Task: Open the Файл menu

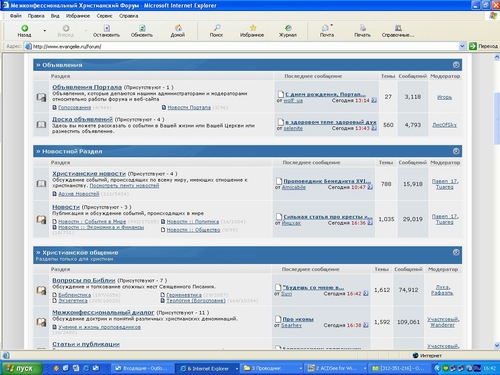Action: coord(15,16)
